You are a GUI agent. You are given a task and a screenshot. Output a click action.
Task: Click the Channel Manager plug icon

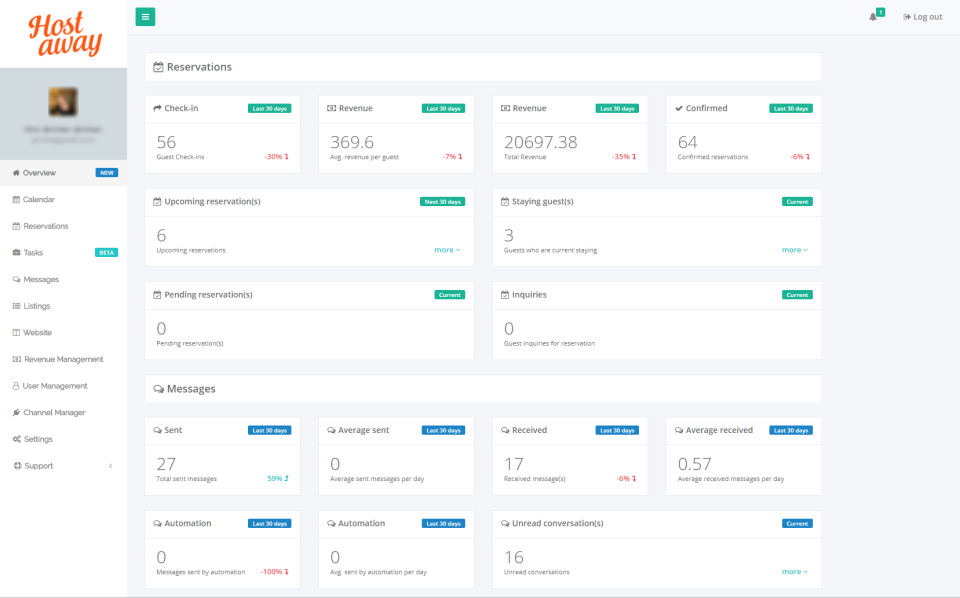tap(16, 413)
